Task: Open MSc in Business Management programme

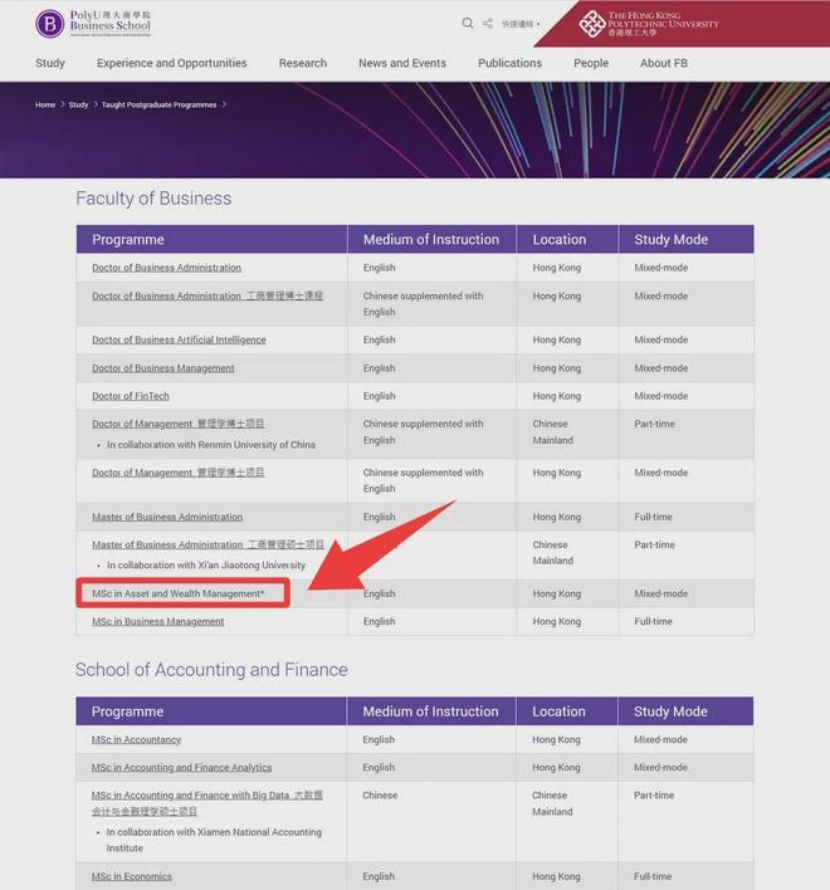Action: (x=158, y=622)
